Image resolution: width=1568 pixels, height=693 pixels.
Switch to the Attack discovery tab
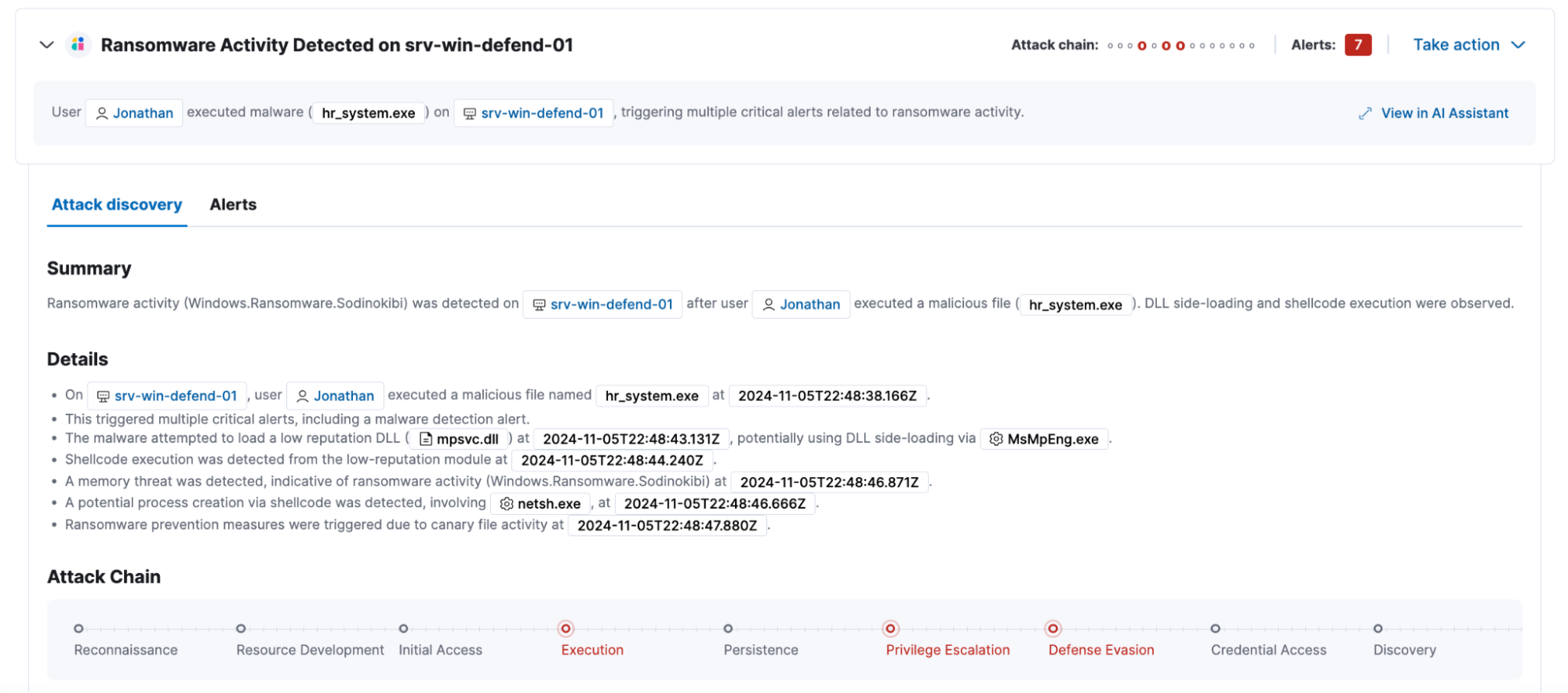117,205
